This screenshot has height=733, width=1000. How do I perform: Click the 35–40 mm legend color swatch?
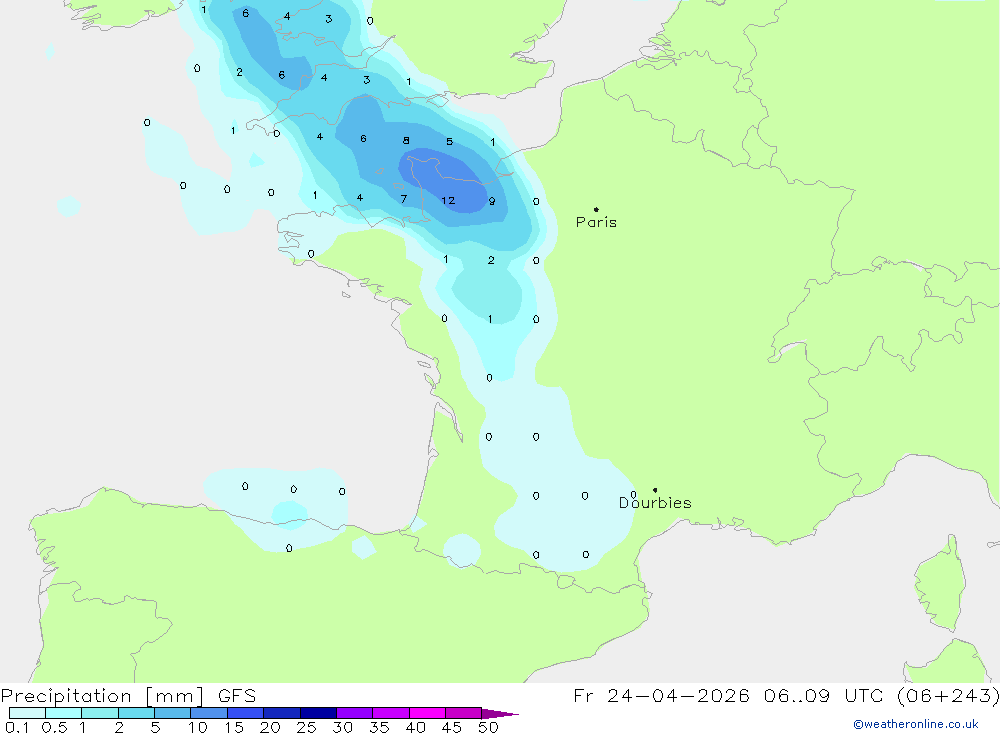(x=391, y=713)
